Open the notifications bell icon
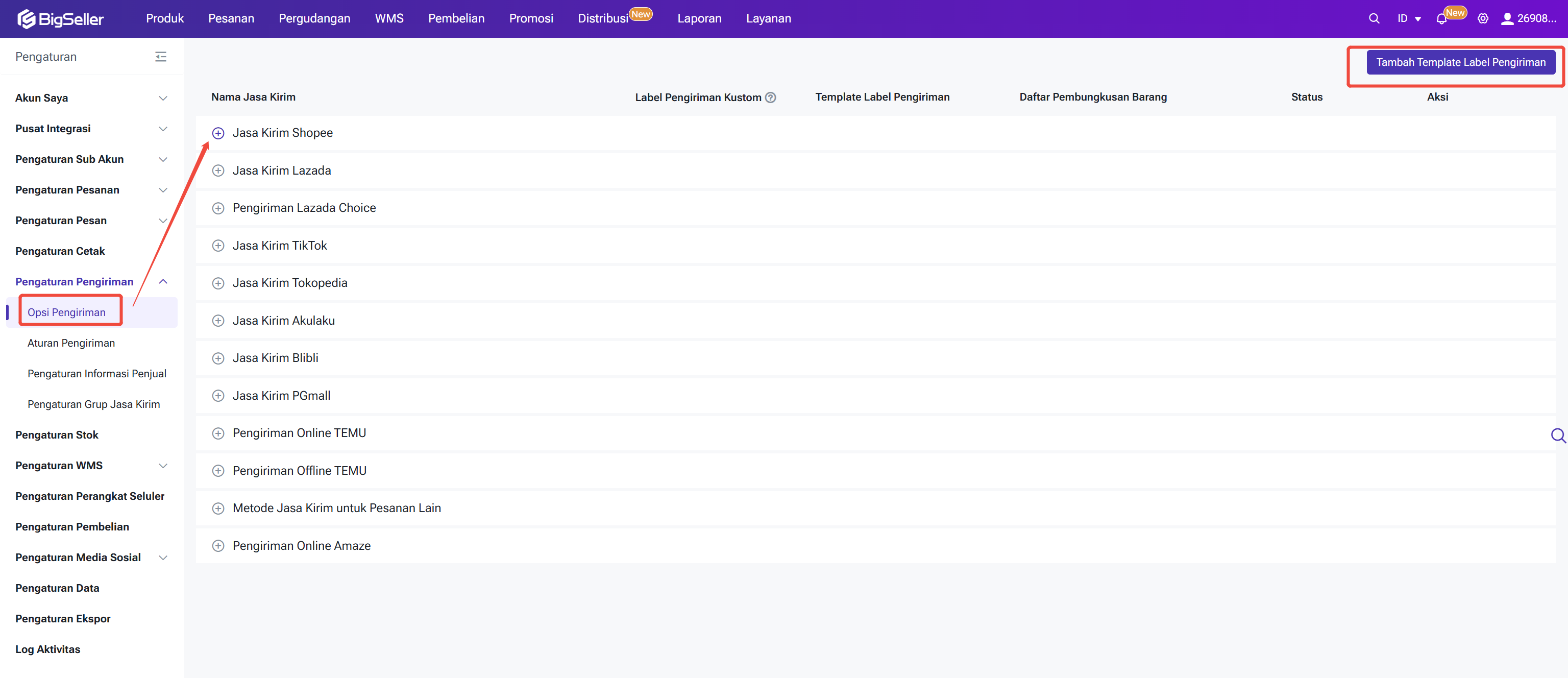The height and width of the screenshot is (678, 1568). 1441,19
